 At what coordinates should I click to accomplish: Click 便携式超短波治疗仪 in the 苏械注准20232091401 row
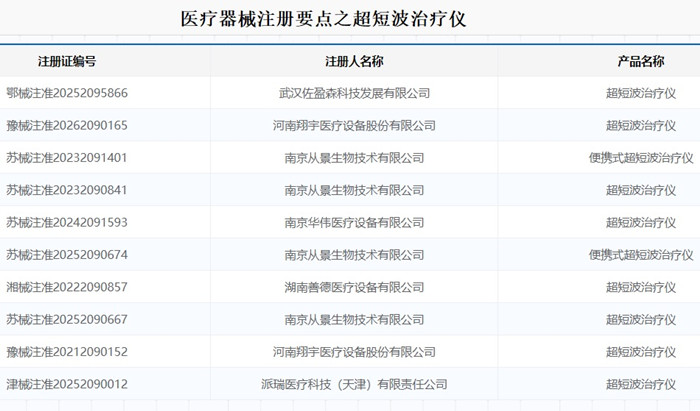point(641,158)
